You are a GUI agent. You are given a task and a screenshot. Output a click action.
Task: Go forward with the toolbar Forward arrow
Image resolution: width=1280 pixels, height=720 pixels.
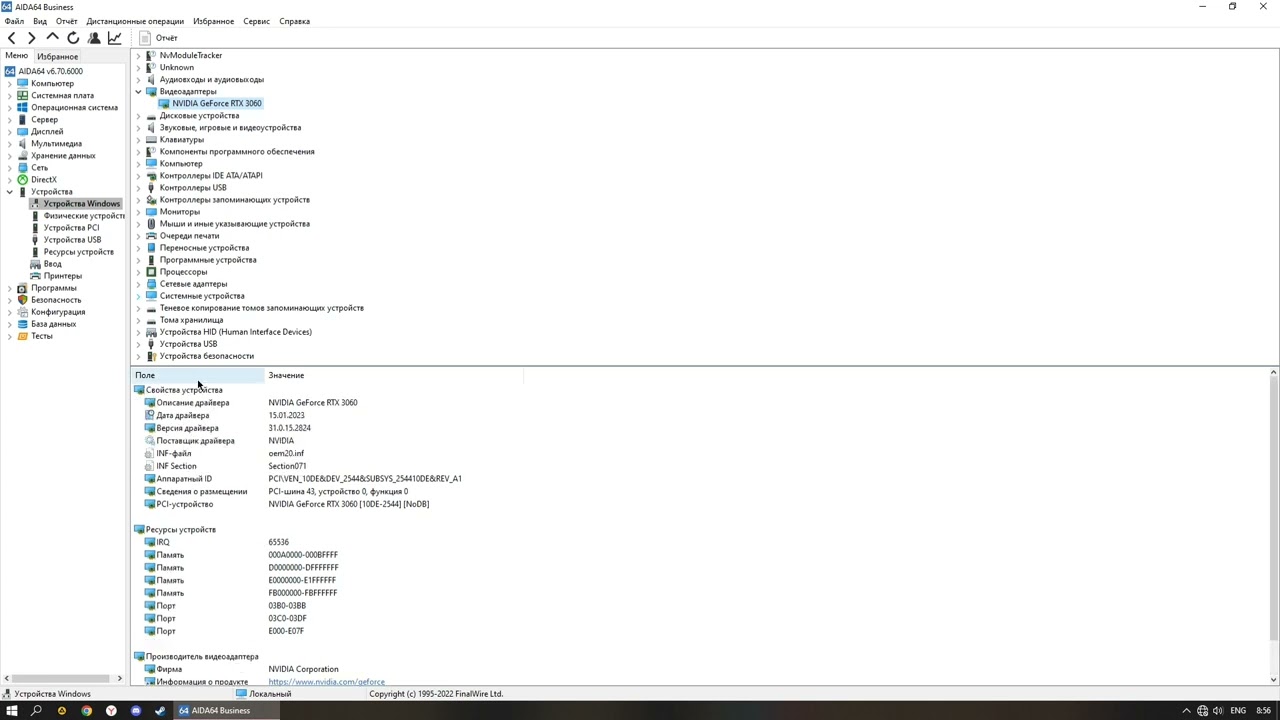pos(31,38)
